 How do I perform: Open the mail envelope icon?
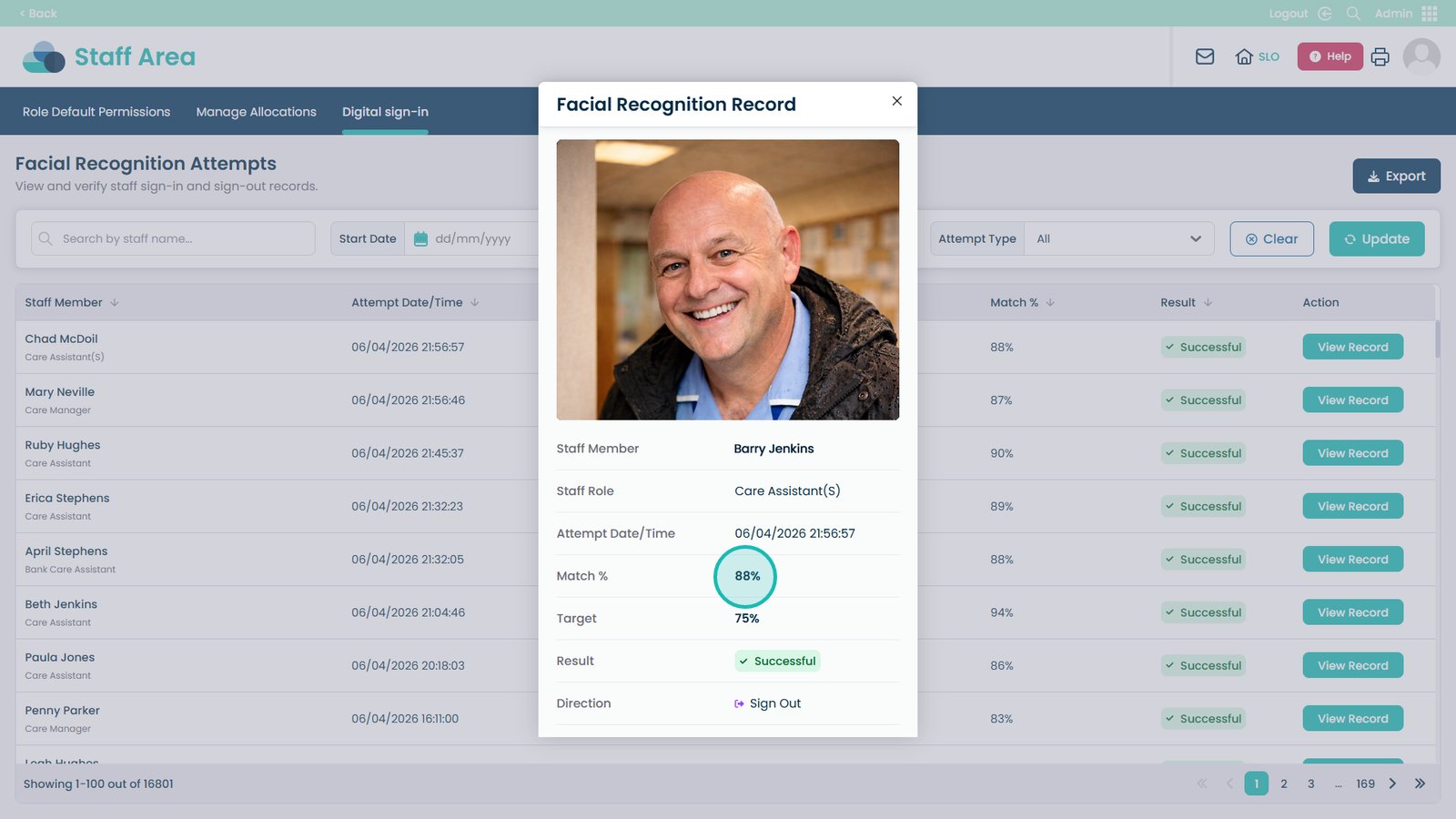click(x=1205, y=56)
